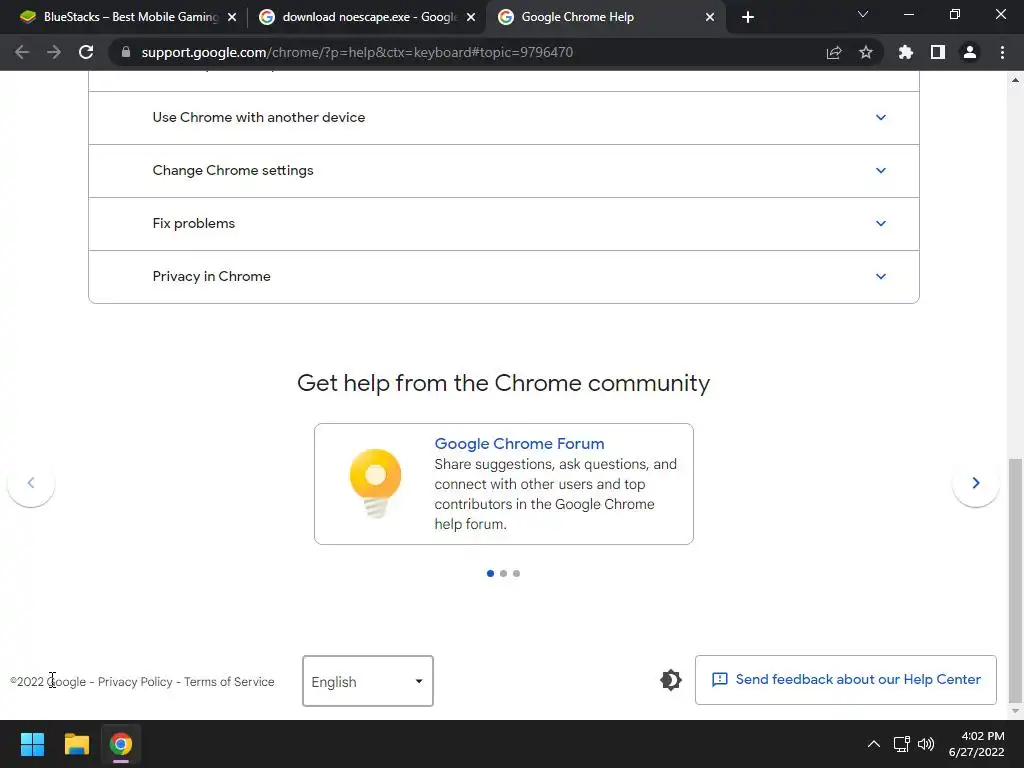Open the tab search chevron
Viewport: 1024px width, 768px height.
point(863,14)
